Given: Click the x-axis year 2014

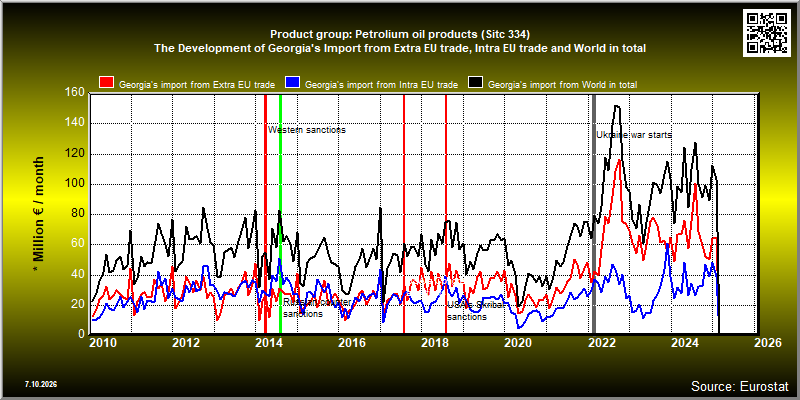Looking at the screenshot, I should tap(269, 343).
